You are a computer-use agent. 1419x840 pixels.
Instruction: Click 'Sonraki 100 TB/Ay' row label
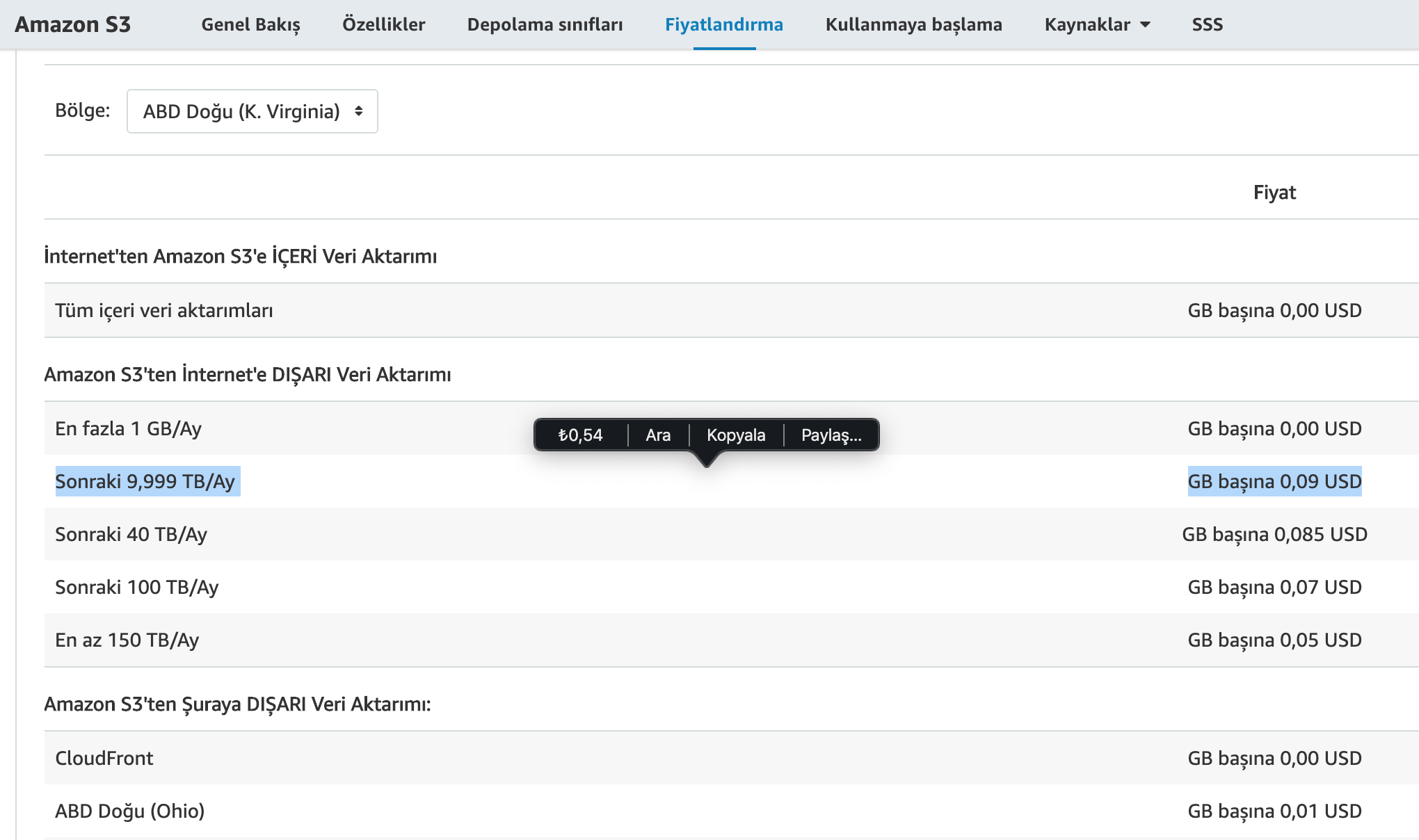[136, 588]
